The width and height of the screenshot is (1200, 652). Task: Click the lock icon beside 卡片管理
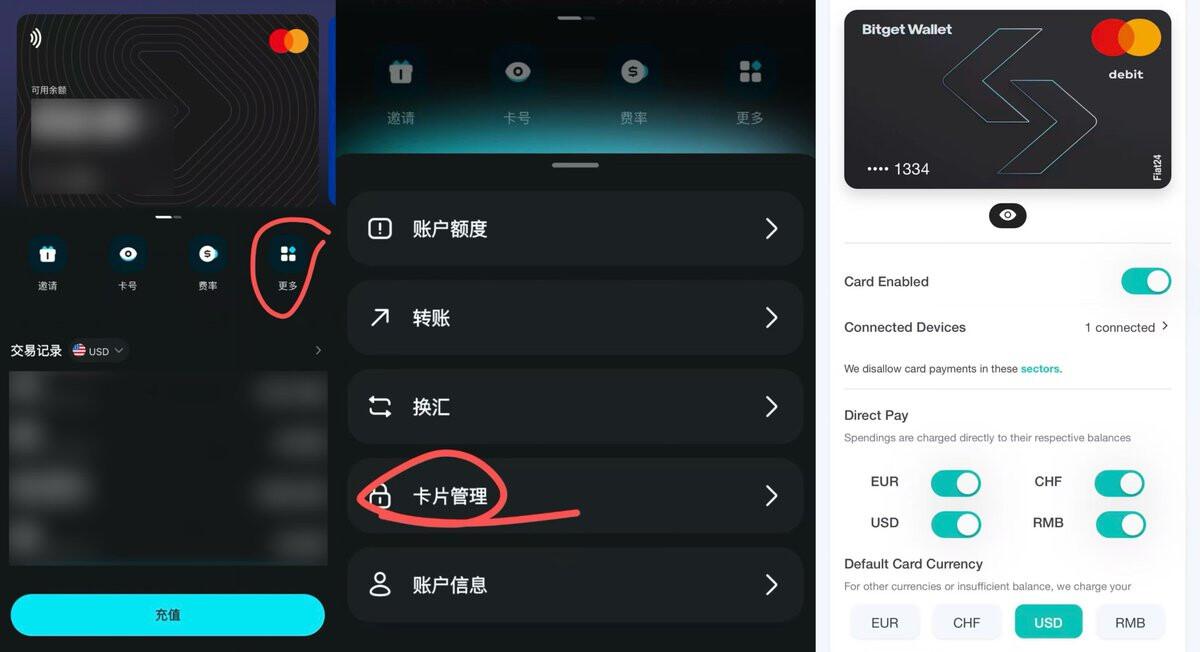point(380,496)
